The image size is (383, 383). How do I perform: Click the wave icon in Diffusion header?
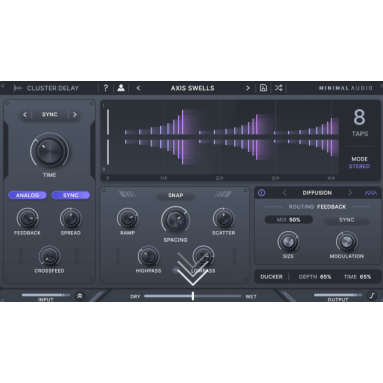pyautogui.click(x=371, y=193)
